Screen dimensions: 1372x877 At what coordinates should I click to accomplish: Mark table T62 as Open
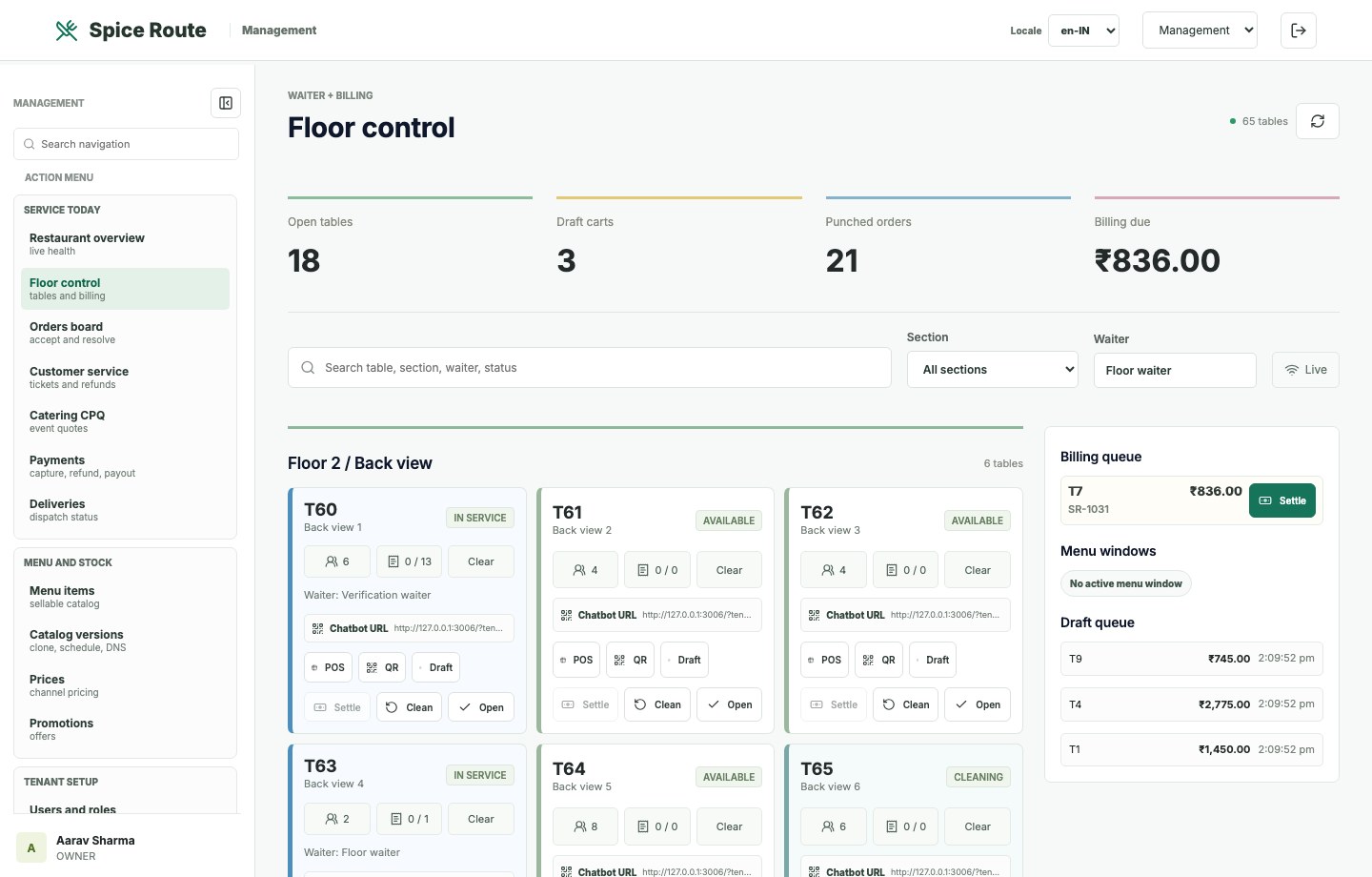(978, 704)
